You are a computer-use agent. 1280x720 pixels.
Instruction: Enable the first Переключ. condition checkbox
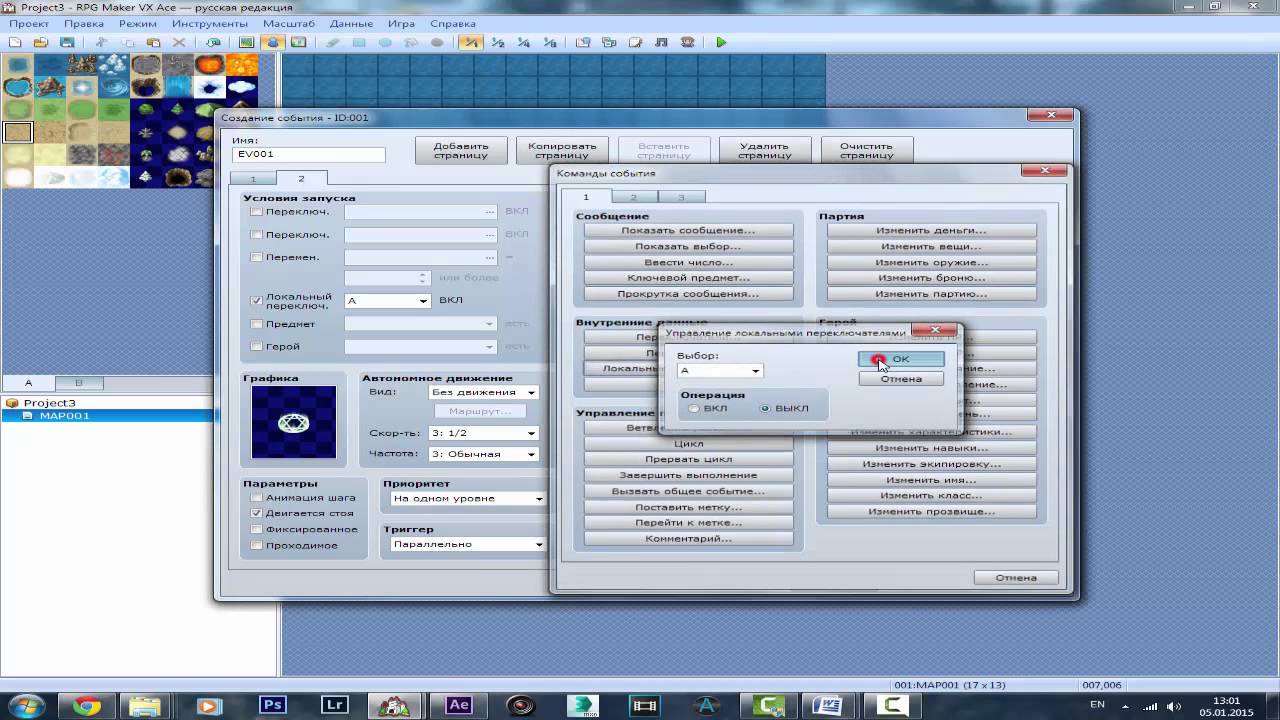257,212
